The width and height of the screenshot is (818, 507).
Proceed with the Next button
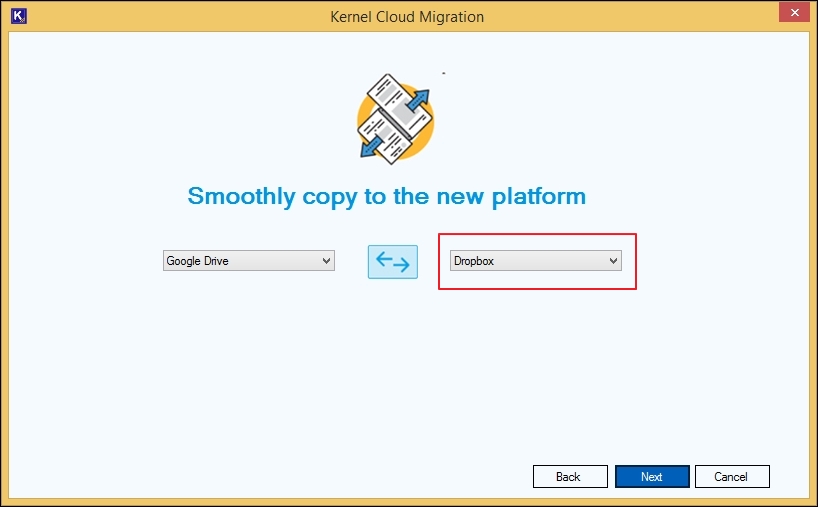click(652, 477)
